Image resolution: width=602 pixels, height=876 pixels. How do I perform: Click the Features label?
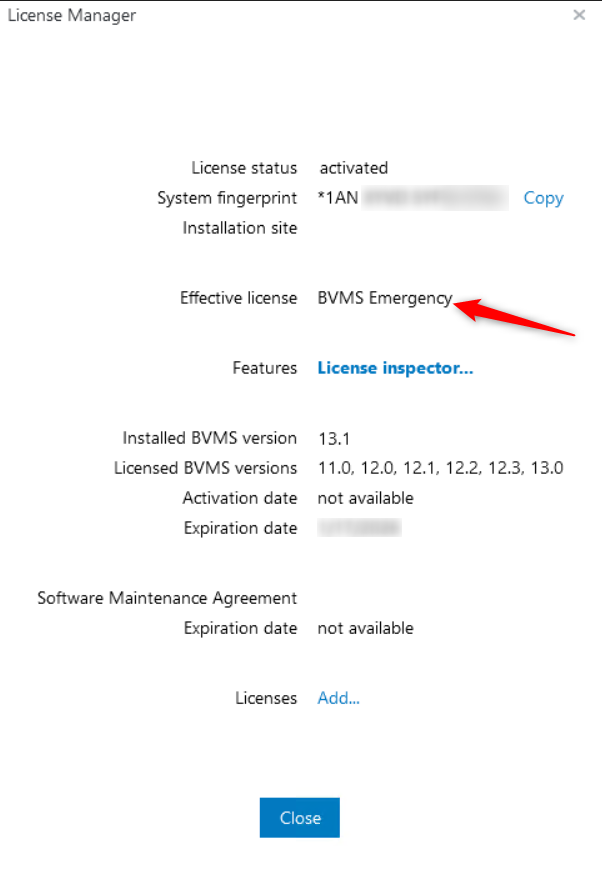265,368
